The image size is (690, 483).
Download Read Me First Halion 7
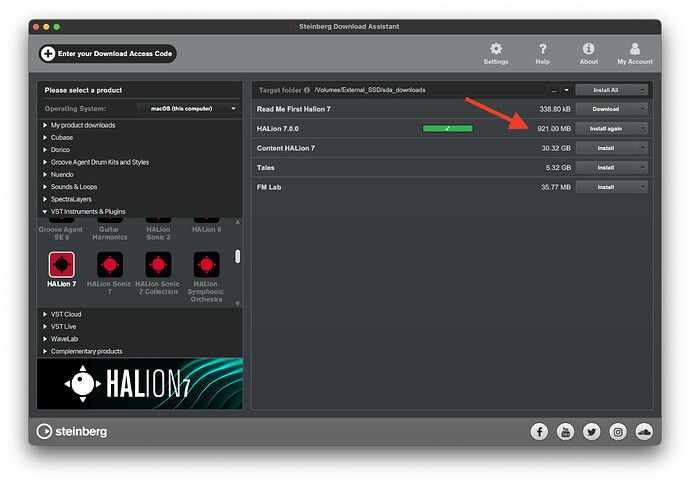point(606,109)
